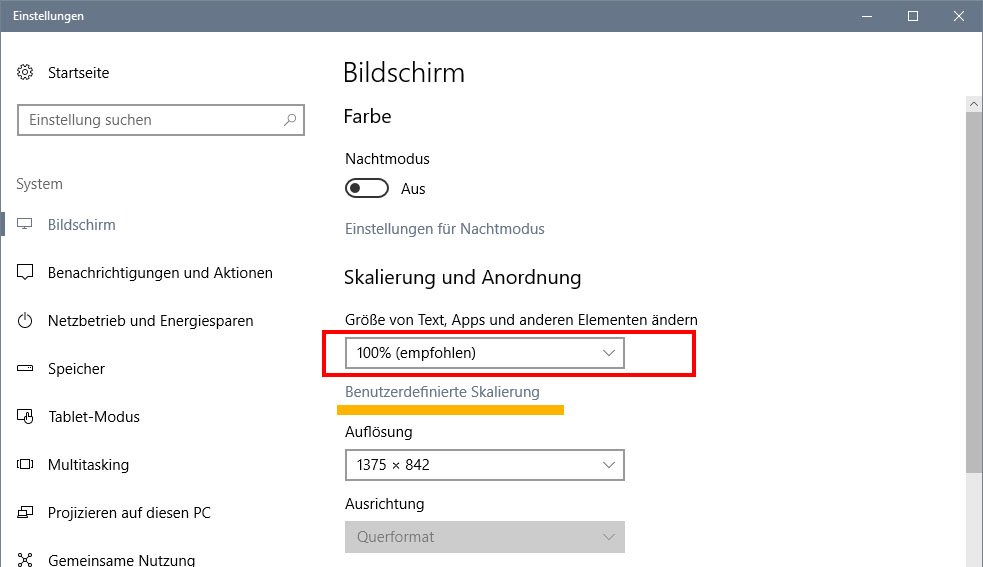Click the Projizieren auf diesen PC icon

[26, 513]
